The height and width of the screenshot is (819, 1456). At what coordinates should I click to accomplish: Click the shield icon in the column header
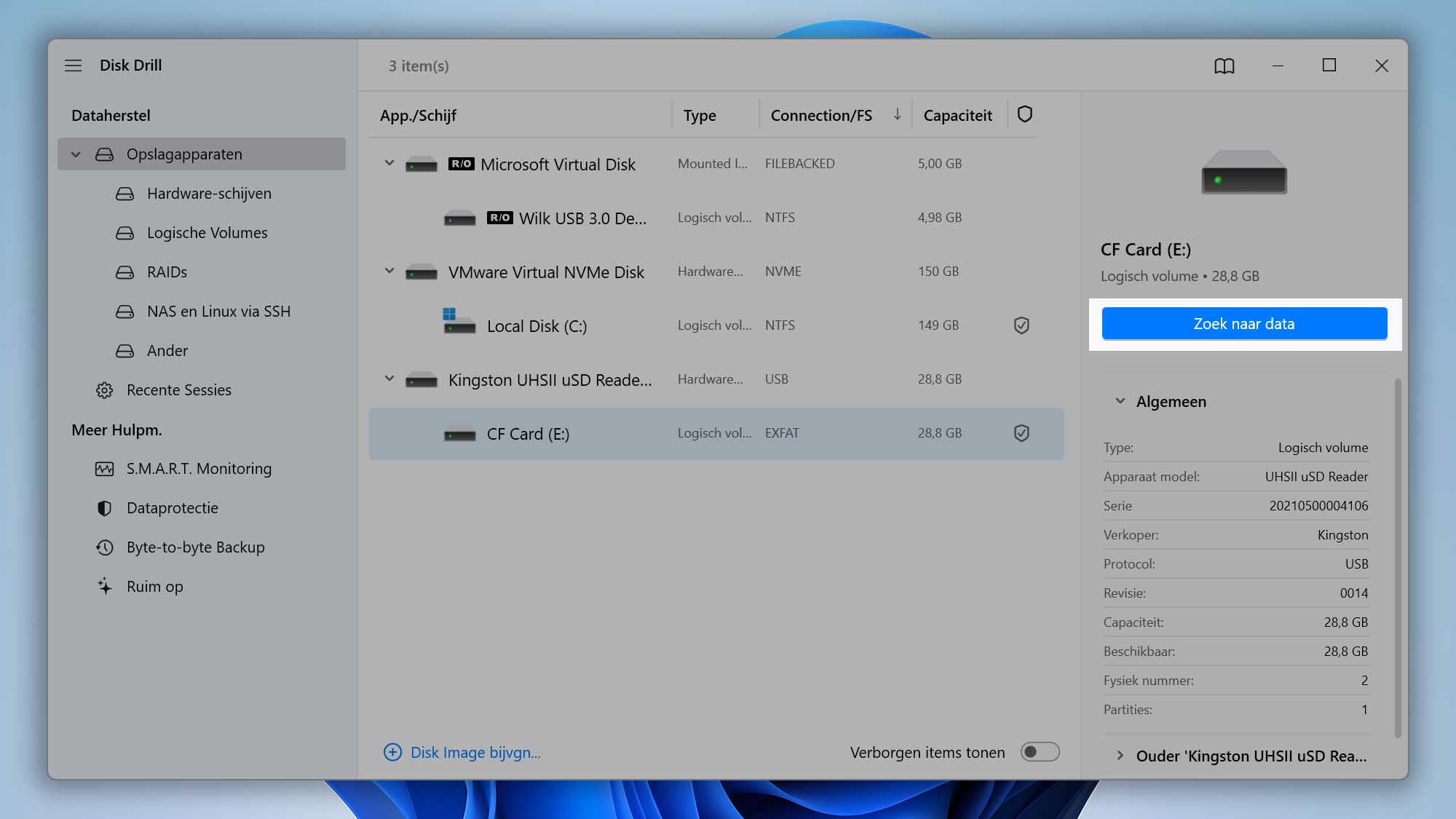1025,114
